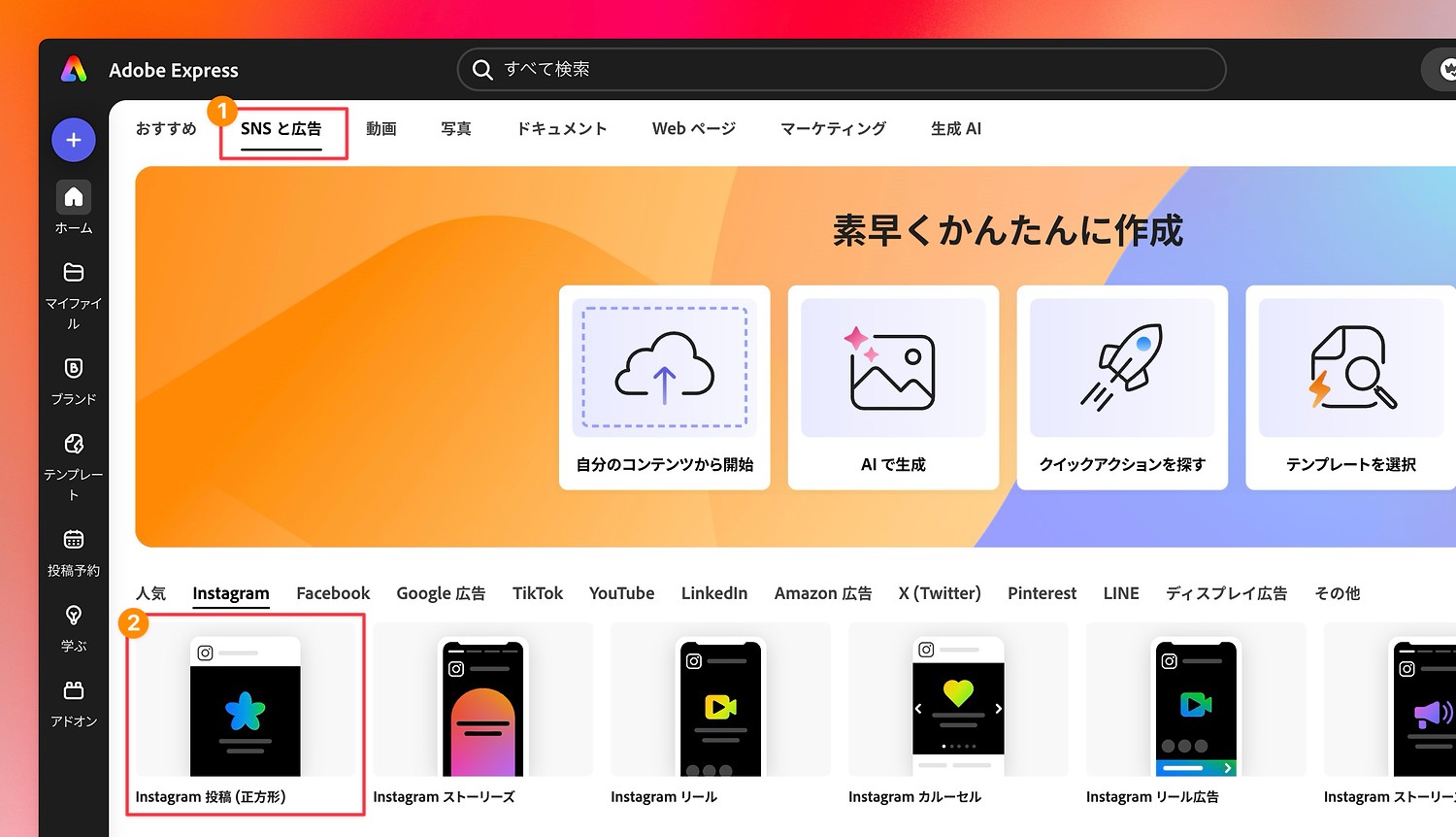Click the すべて検索 search field
The width and height of the screenshot is (1456, 837).
[x=841, y=70]
